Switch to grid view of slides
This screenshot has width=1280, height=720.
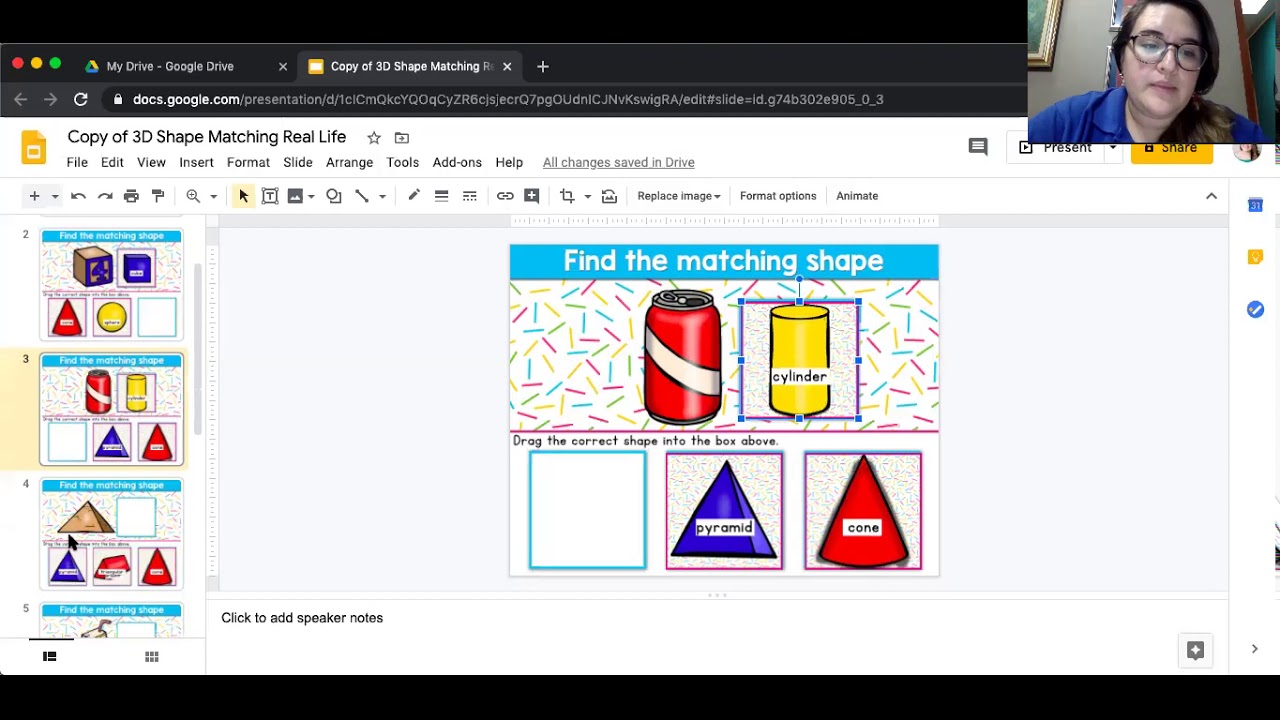[152, 657]
